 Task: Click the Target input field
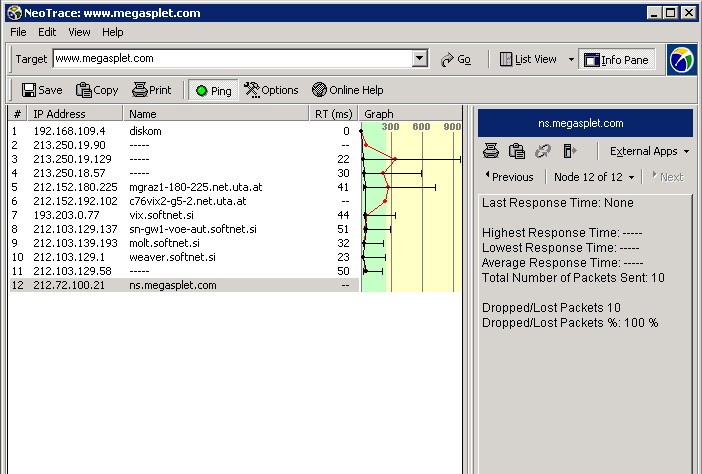click(232, 58)
